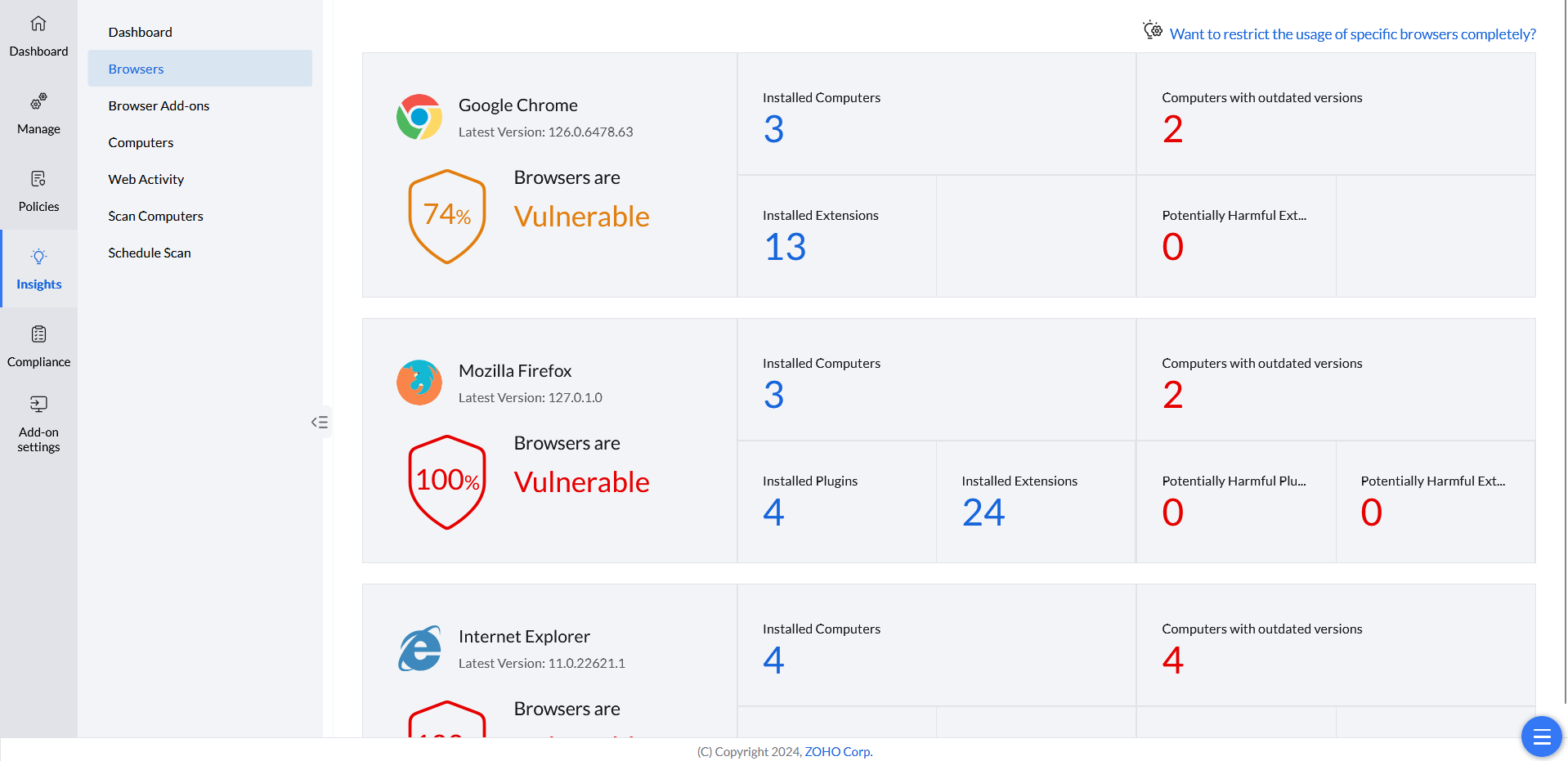Click the Mozilla Firefox logo
Screen dimensions: 1568x761
[419, 383]
